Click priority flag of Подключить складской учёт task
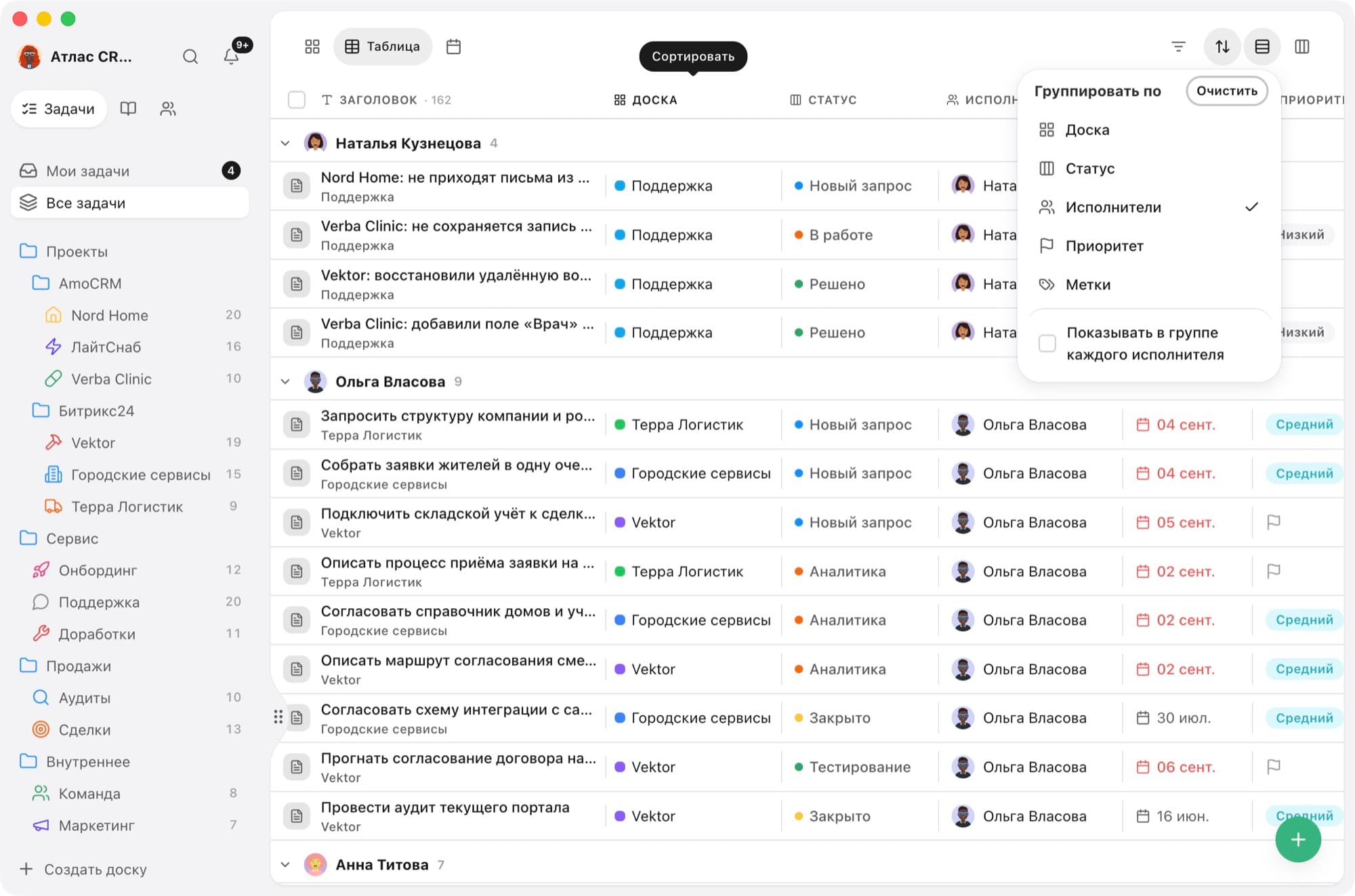1355x896 pixels. [x=1274, y=522]
